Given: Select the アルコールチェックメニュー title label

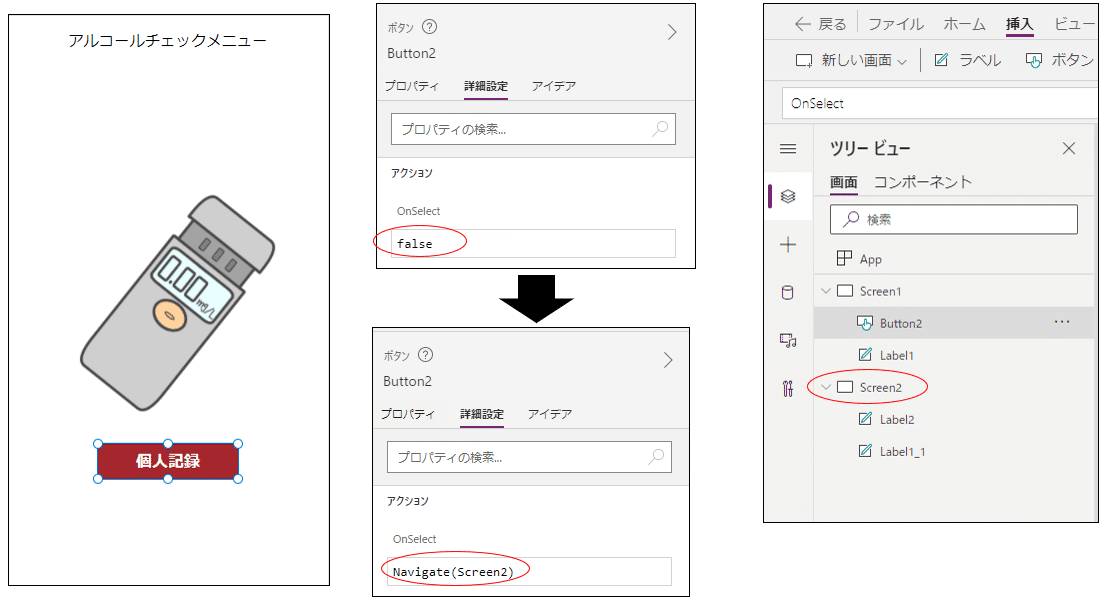Looking at the screenshot, I should pos(168,40).
